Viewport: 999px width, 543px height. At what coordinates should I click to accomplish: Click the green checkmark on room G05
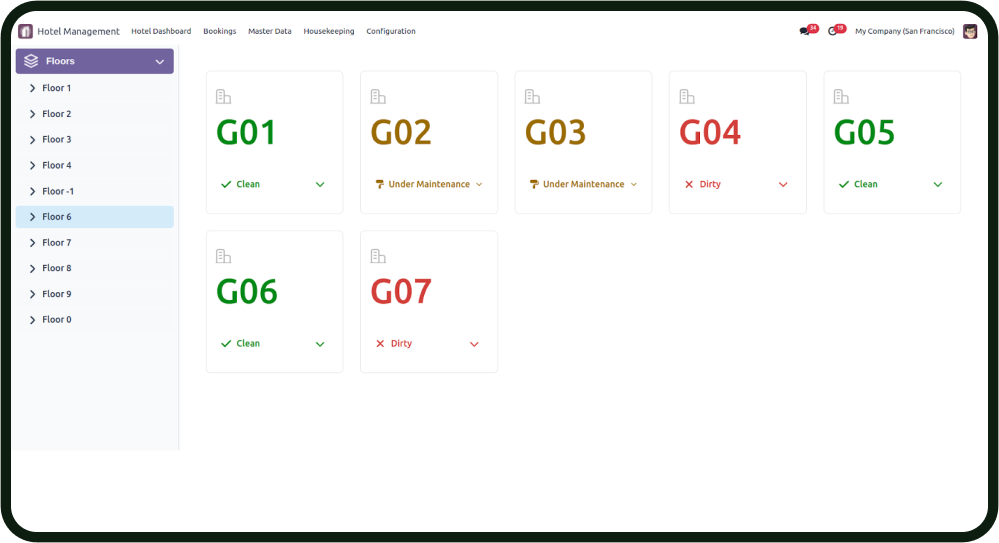click(844, 184)
